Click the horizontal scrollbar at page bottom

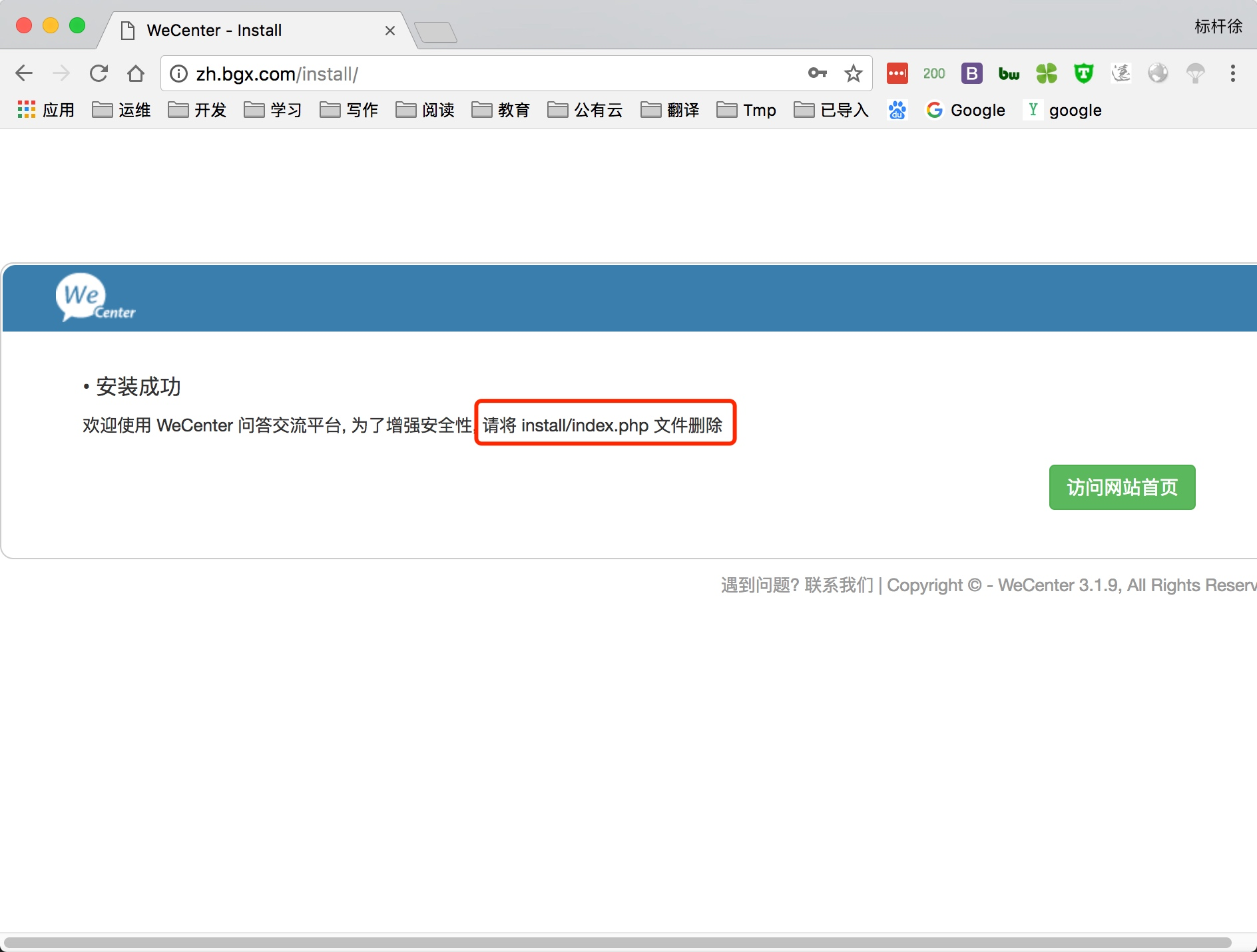pos(618,943)
